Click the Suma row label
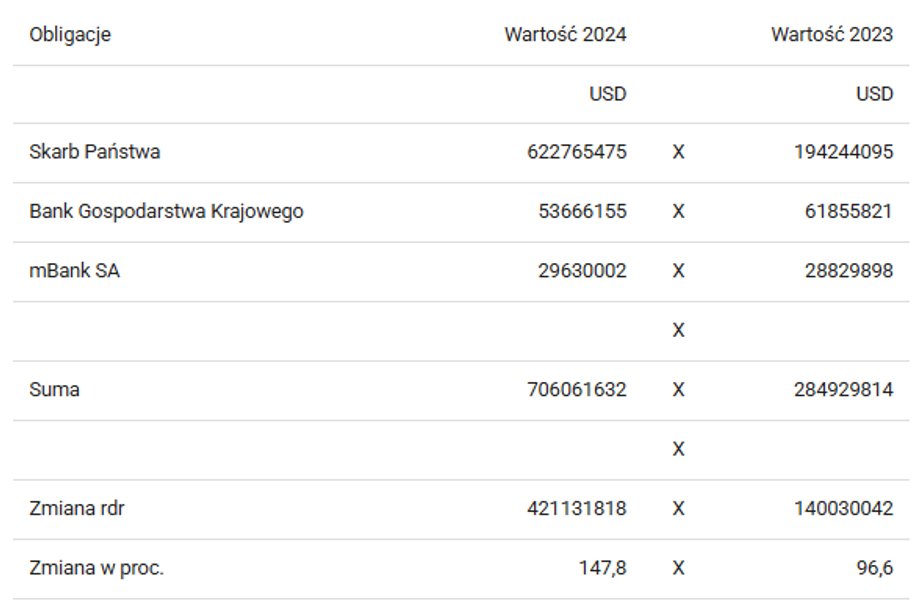The width and height of the screenshot is (920, 610). 54,390
